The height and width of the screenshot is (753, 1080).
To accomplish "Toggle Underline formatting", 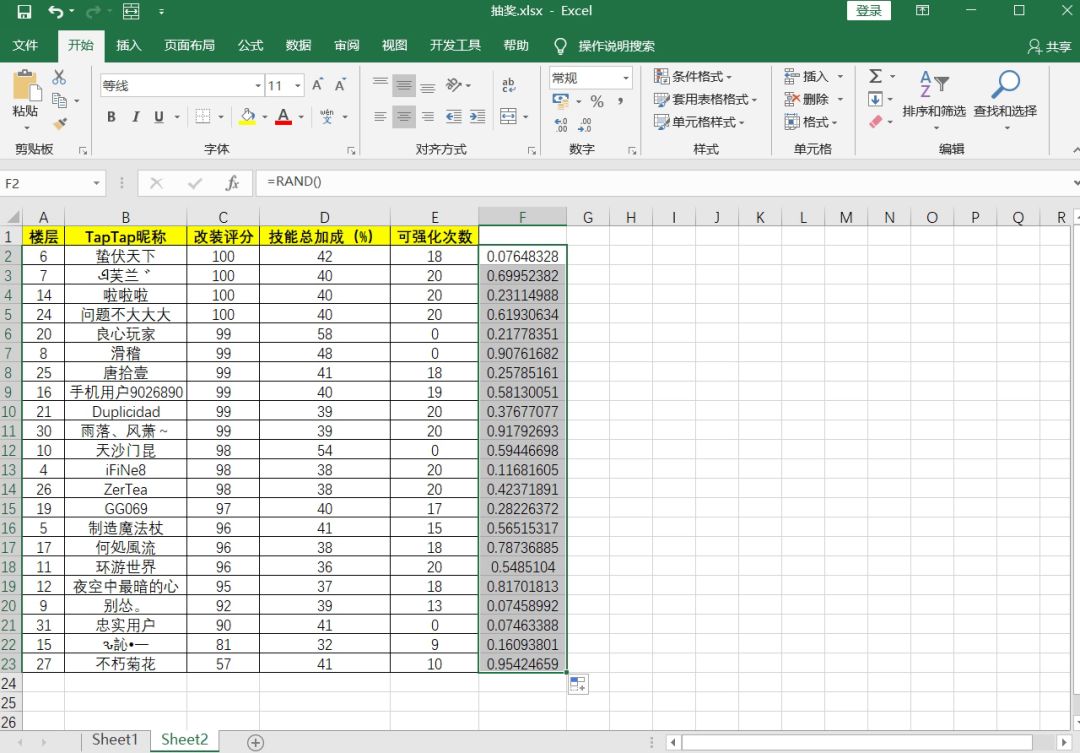I will [x=159, y=116].
